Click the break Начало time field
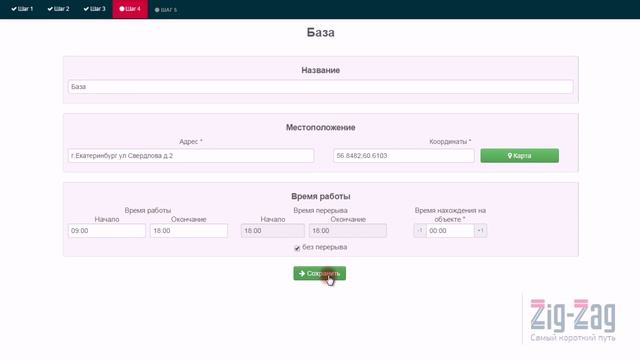The width and height of the screenshot is (640, 360). click(273, 231)
